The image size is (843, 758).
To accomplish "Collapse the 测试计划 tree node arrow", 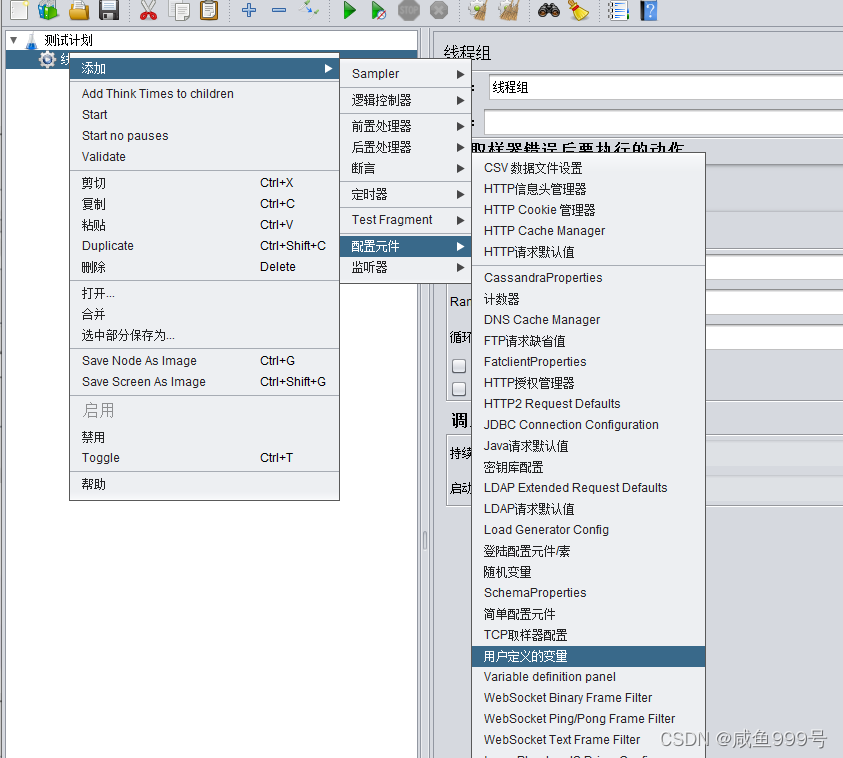I will tap(14, 40).
